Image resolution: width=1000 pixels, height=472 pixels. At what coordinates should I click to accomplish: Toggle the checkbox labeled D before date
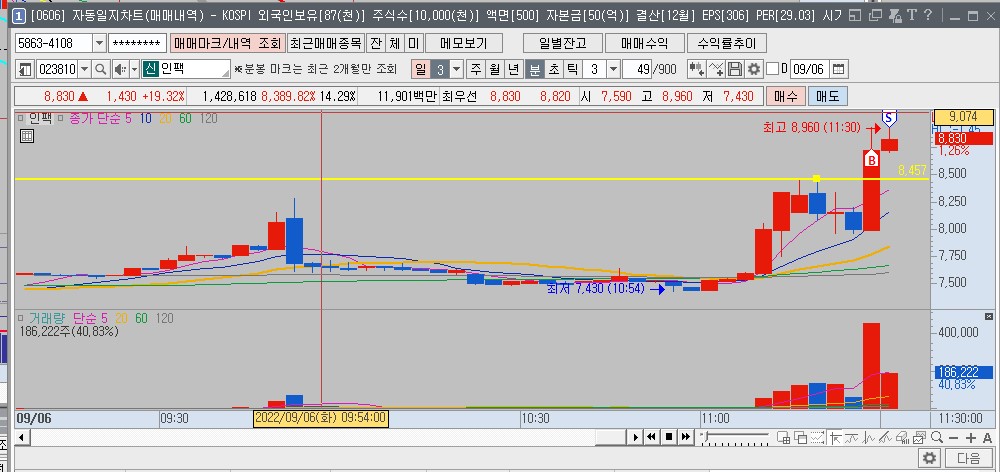point(772,69)
